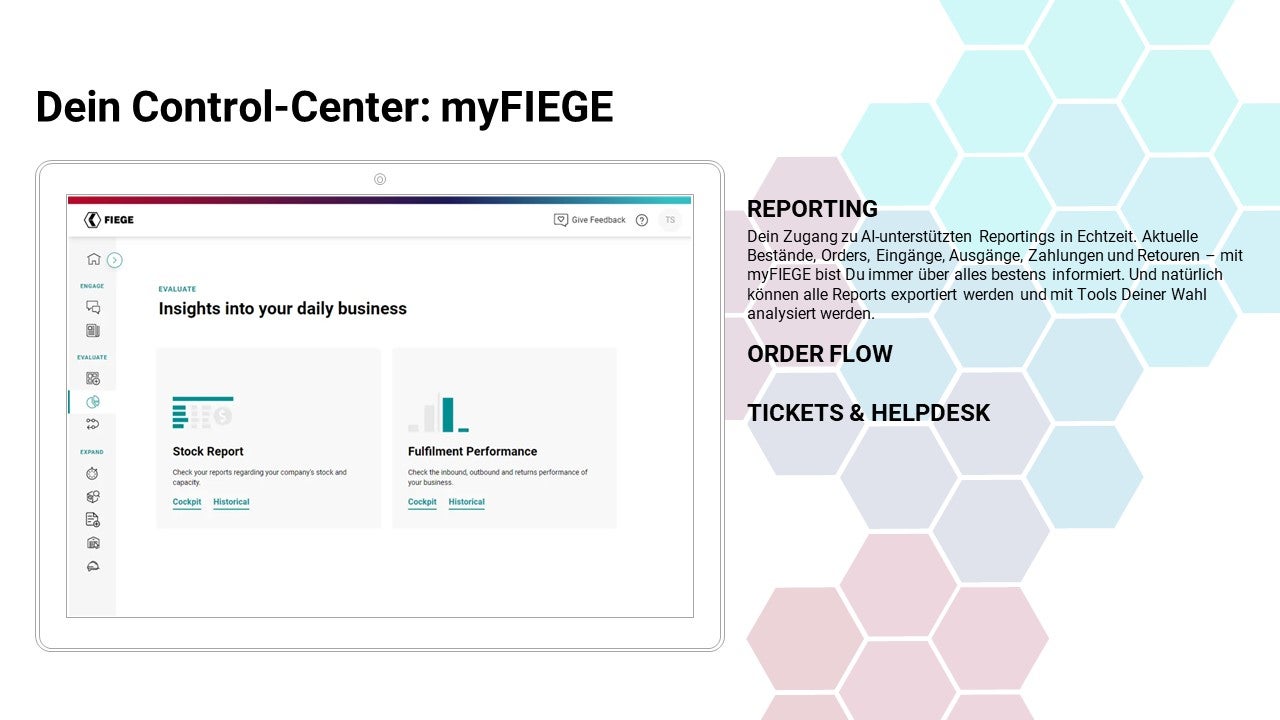Open the warehouse icon under Expand
The height and width of the screenshot is (720, 1280).
pos(93,543)
